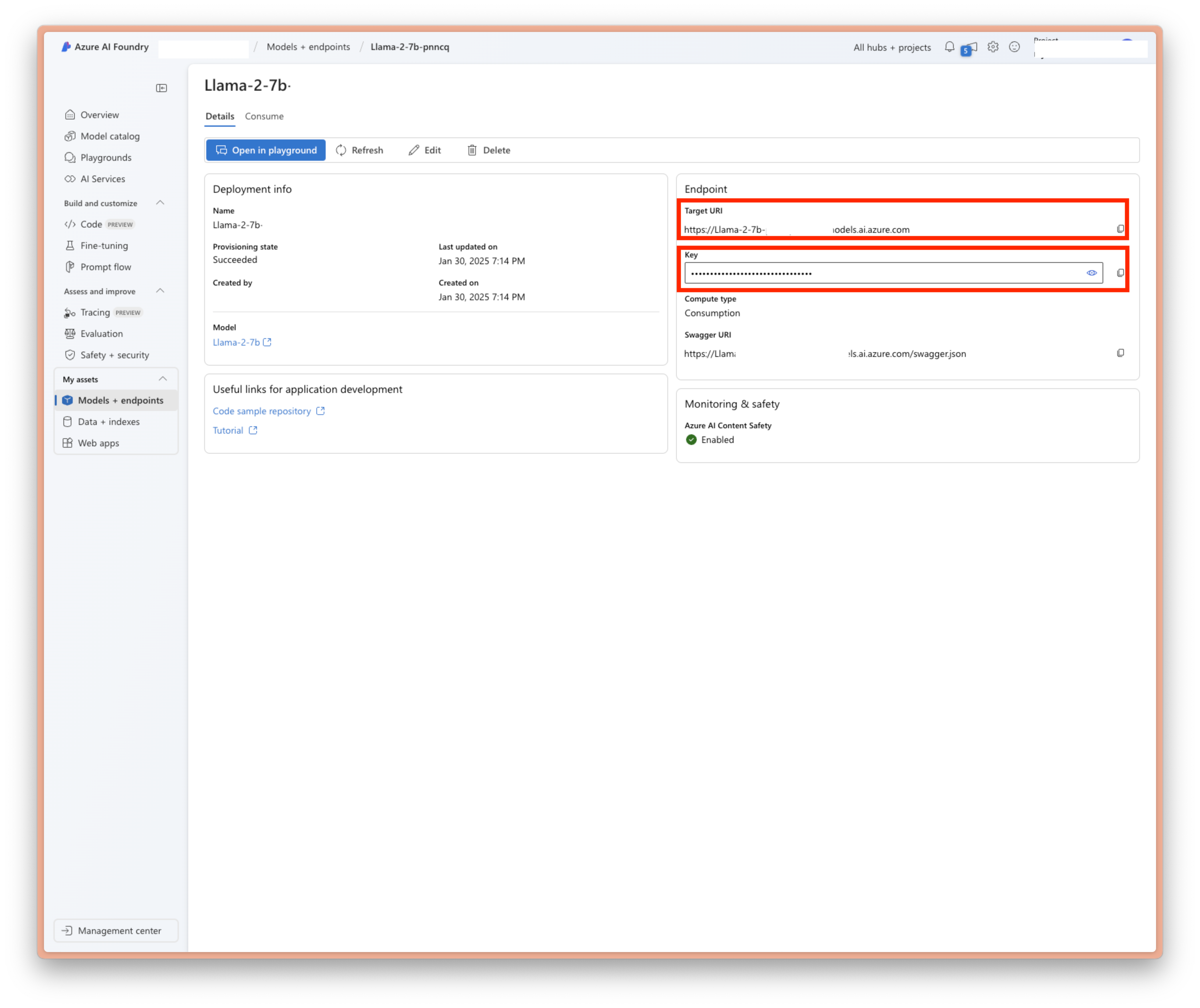Open the Tutorial link
The width and height of the screenshot is (1200, 1008).
pyautogui.click(x=235, y=430)
